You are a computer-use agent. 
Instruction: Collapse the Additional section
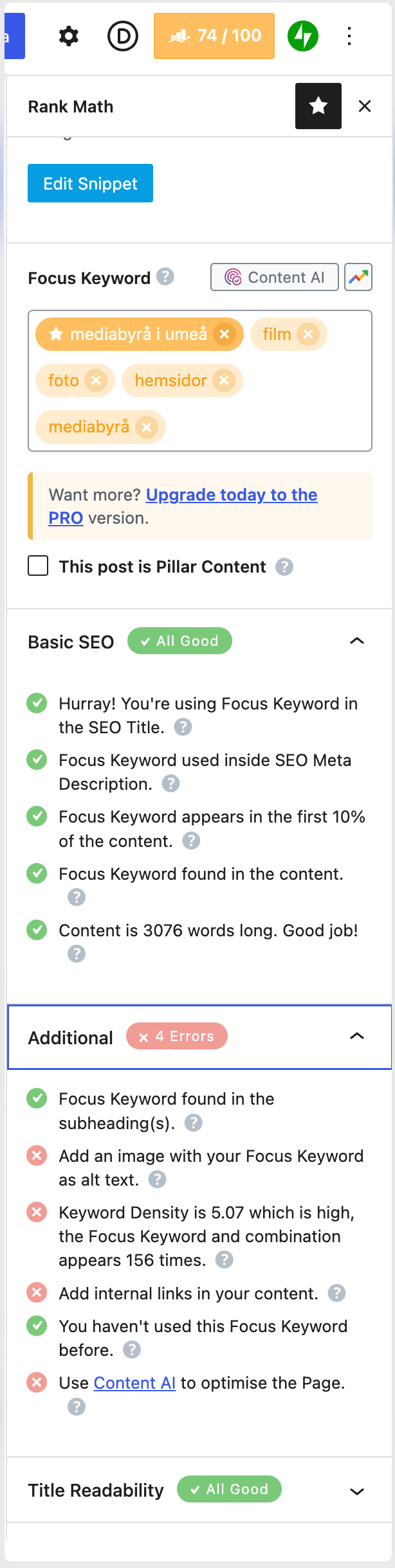point(356,1037)
